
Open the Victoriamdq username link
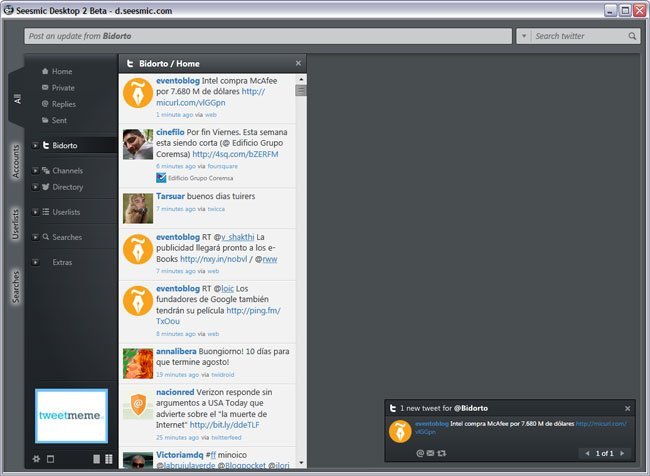click(x=179, y=455)
